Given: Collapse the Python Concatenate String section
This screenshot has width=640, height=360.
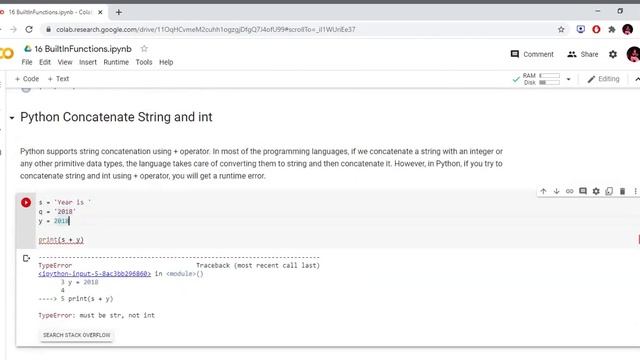Looking at the screenshot, I should pyautogui.click(x=12, y=118).
